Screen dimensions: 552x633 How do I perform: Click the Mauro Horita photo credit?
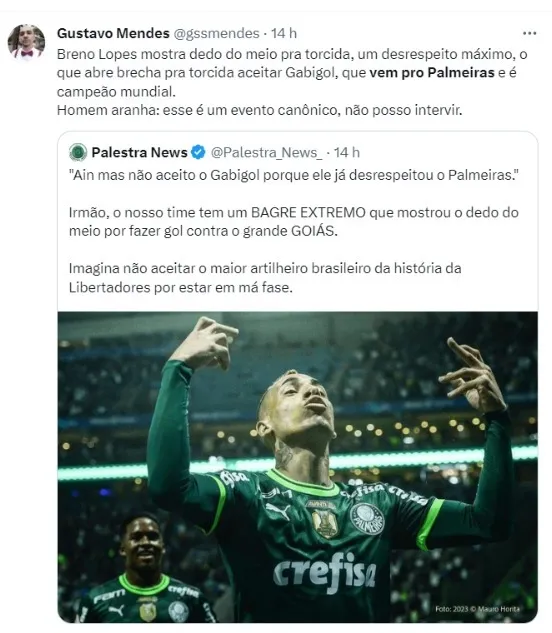tap(477, 609)
